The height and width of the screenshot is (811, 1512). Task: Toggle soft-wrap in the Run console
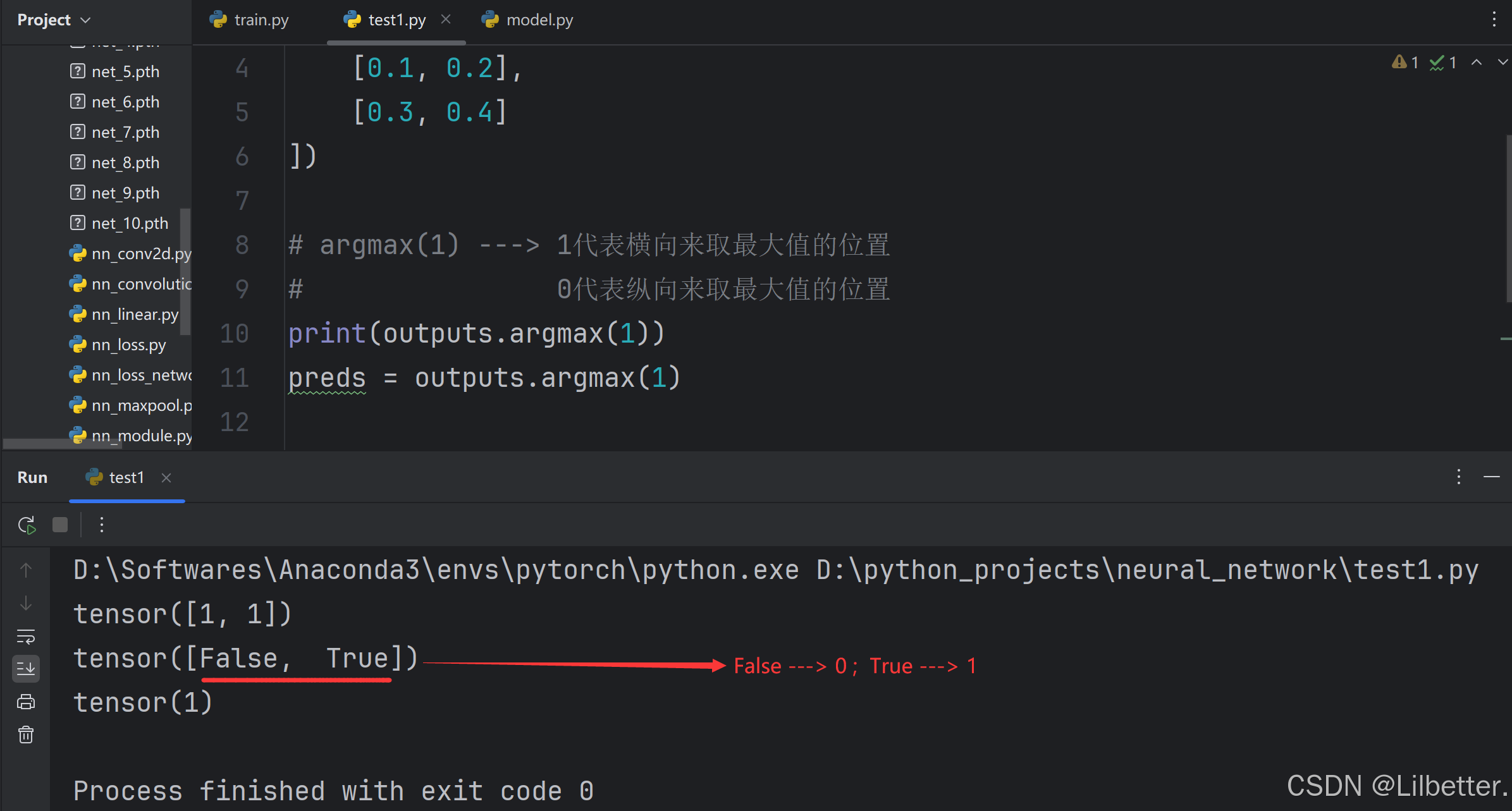pos(26,637)
